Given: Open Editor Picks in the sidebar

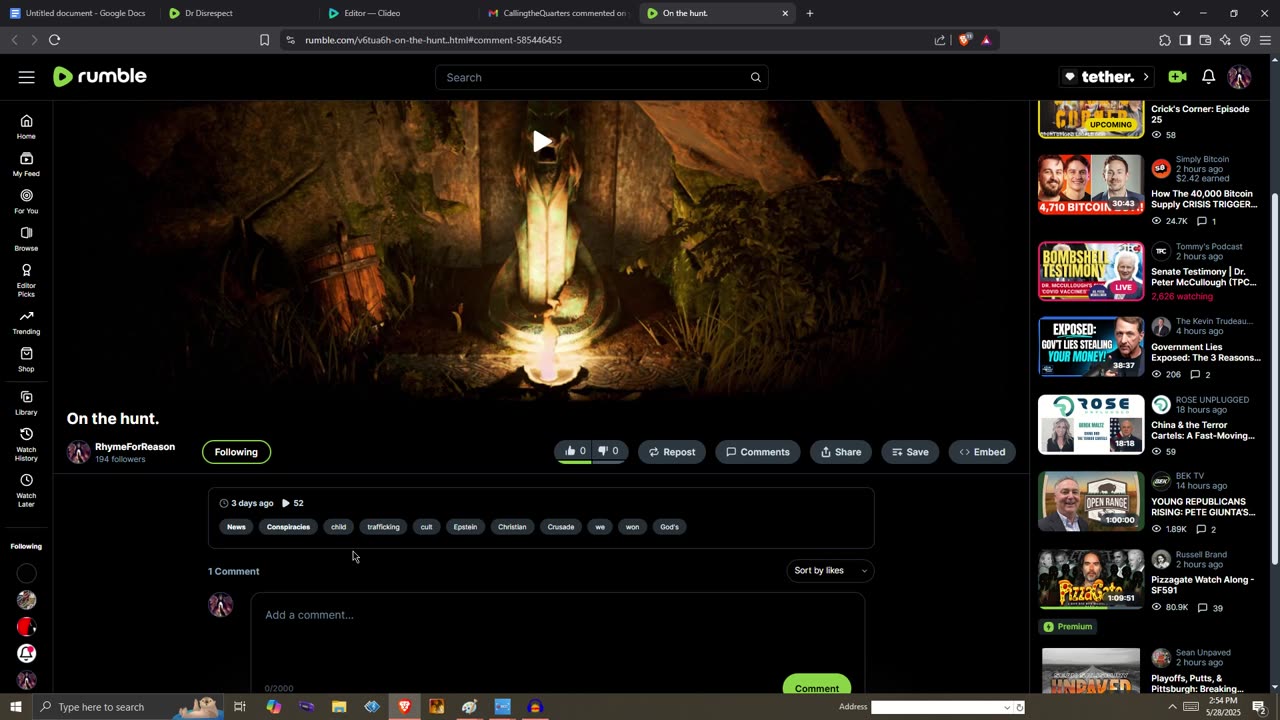Looking at the screenshot, I should (x=26, y=281).
